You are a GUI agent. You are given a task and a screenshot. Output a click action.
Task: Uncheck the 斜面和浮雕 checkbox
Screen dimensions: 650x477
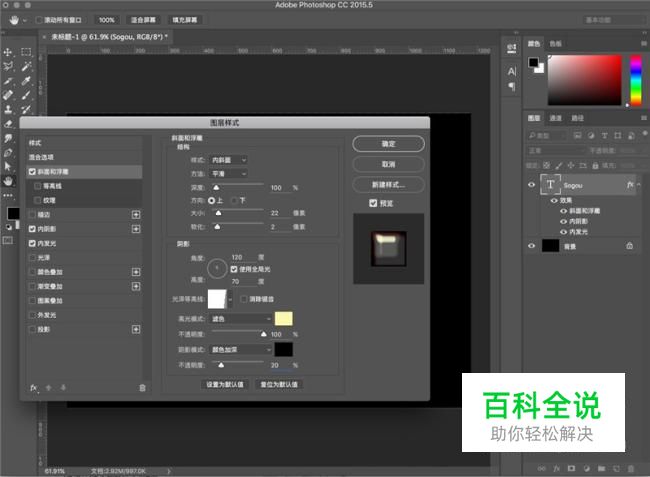coord(32,172)
